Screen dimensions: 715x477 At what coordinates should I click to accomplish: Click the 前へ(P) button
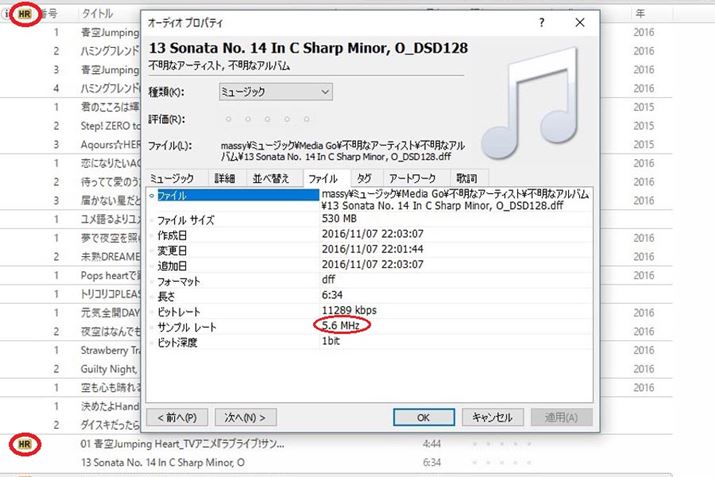coord(177,417)
